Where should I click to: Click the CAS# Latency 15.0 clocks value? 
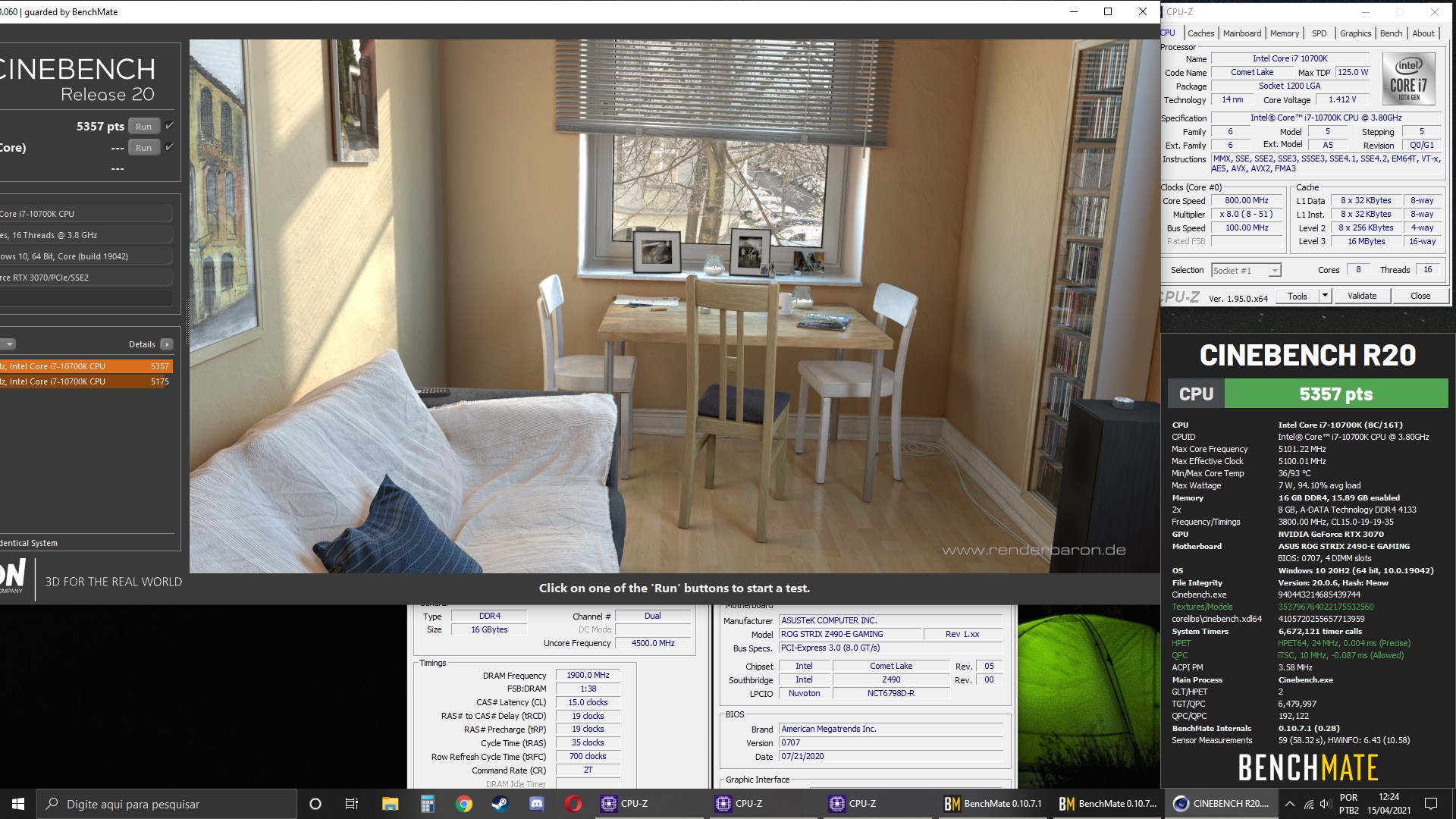(588, 702)
